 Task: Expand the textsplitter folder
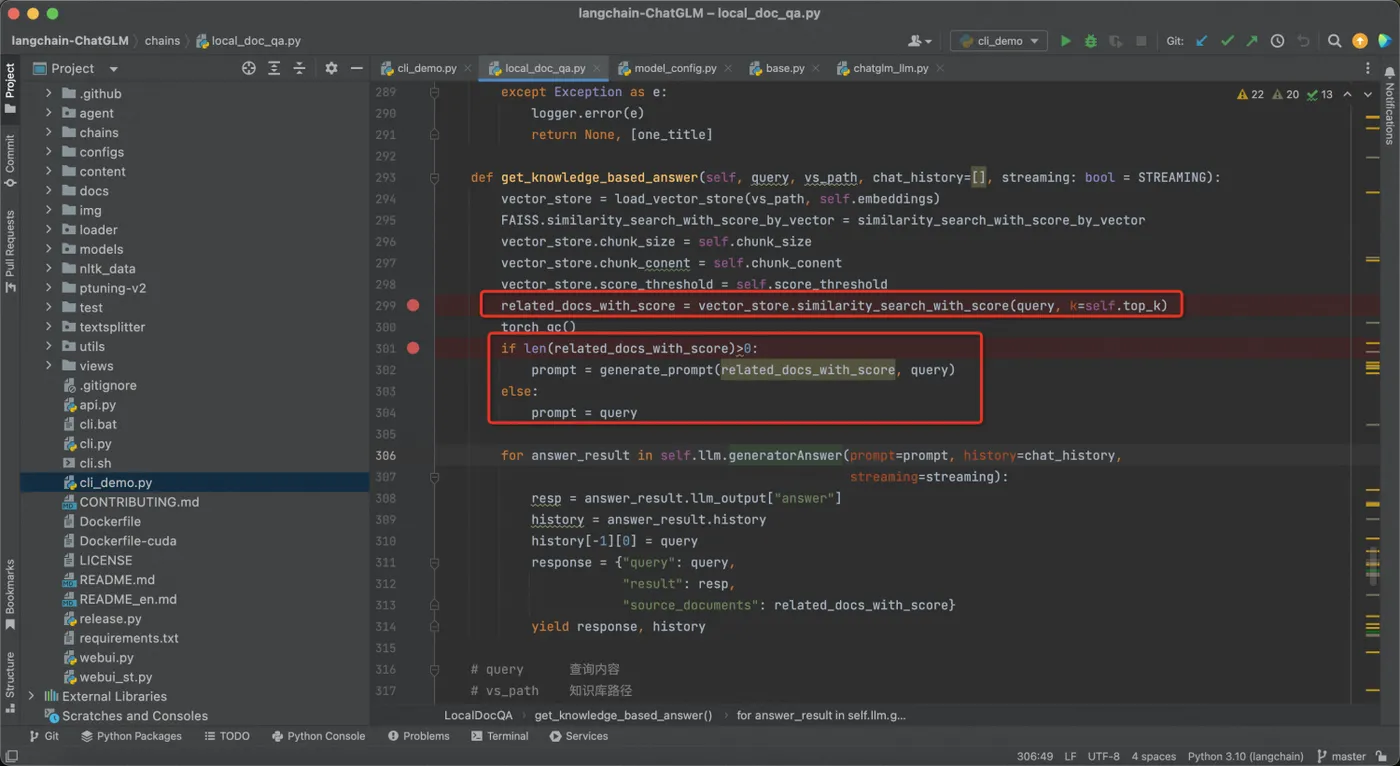(49, 327)
